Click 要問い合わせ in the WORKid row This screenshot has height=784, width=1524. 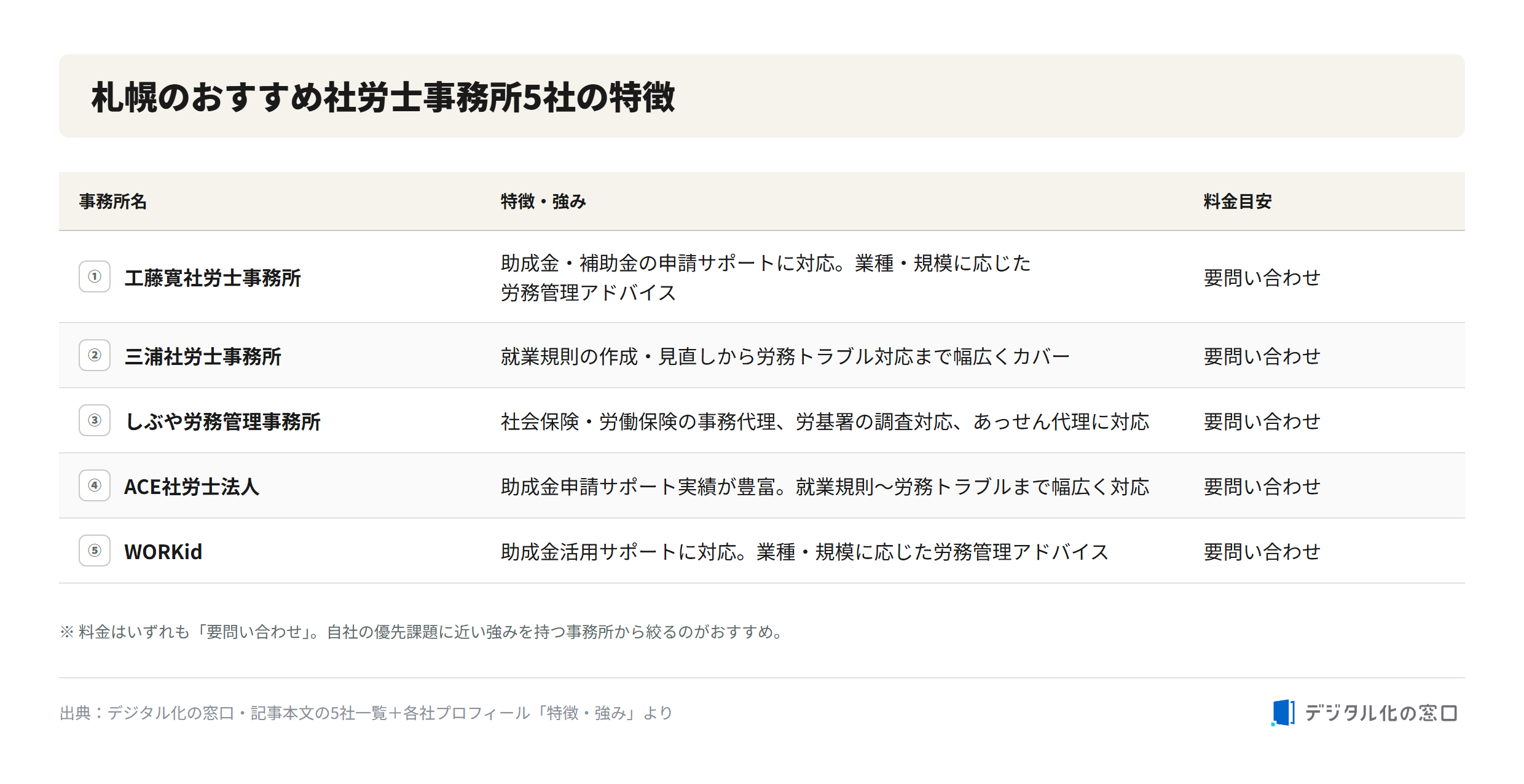1262,552
